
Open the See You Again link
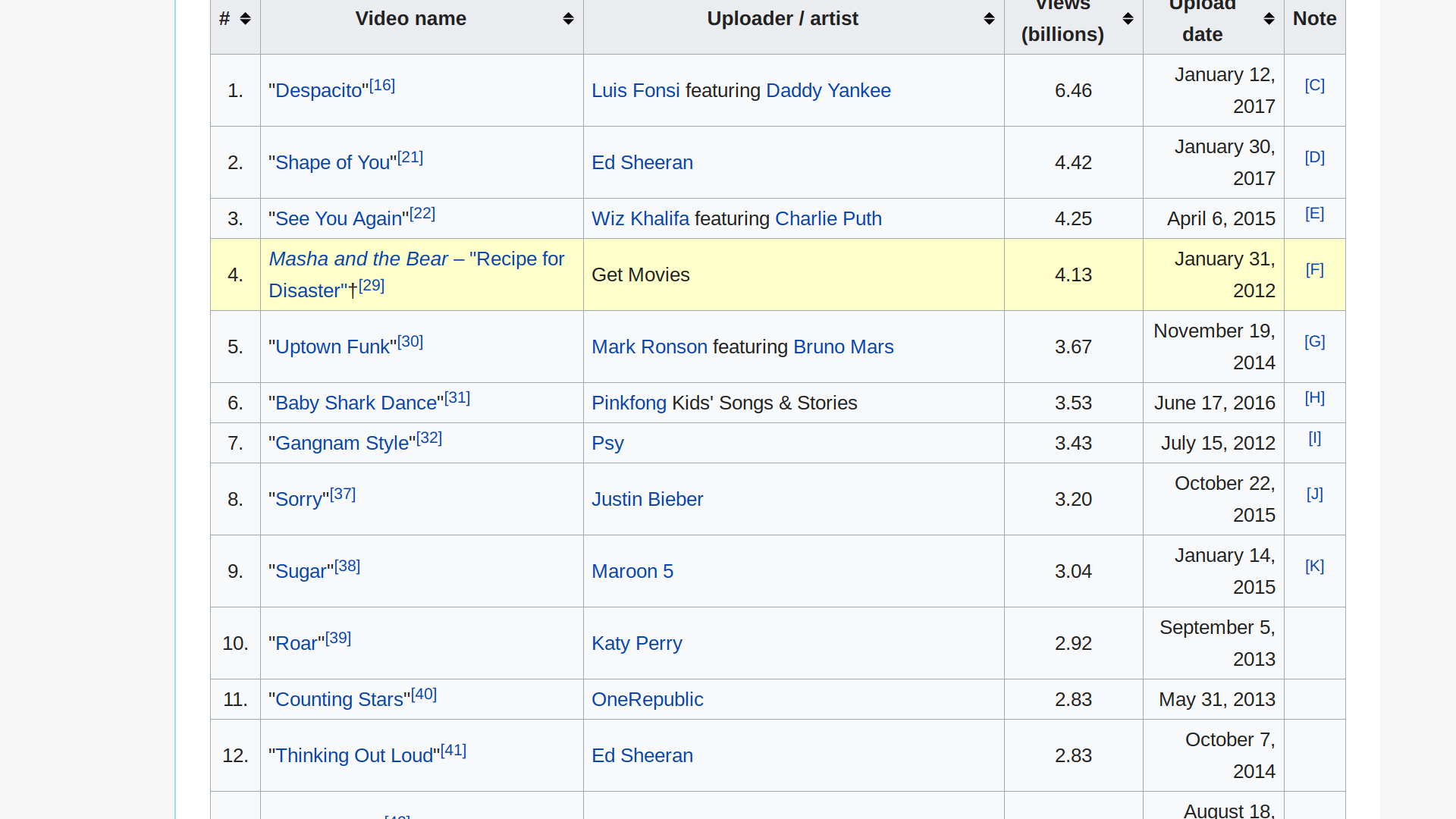[x=339, y=219]
